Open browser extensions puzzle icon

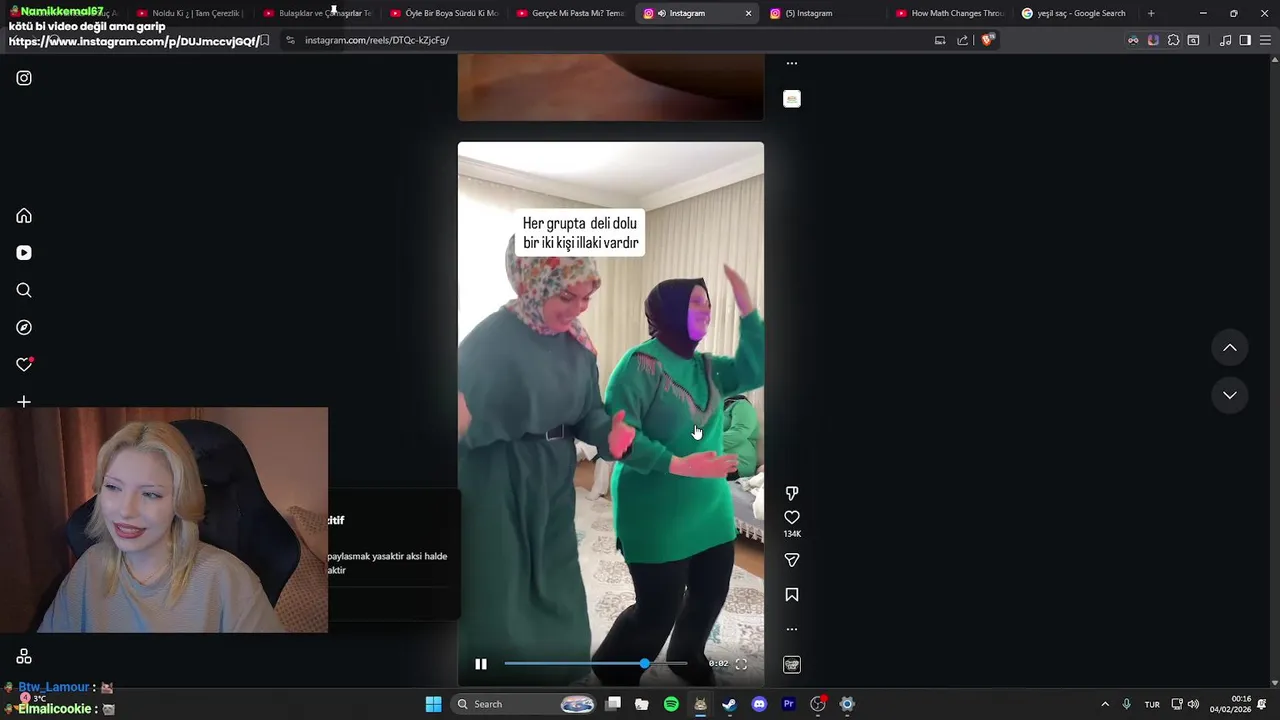[x=1173, y=40]
